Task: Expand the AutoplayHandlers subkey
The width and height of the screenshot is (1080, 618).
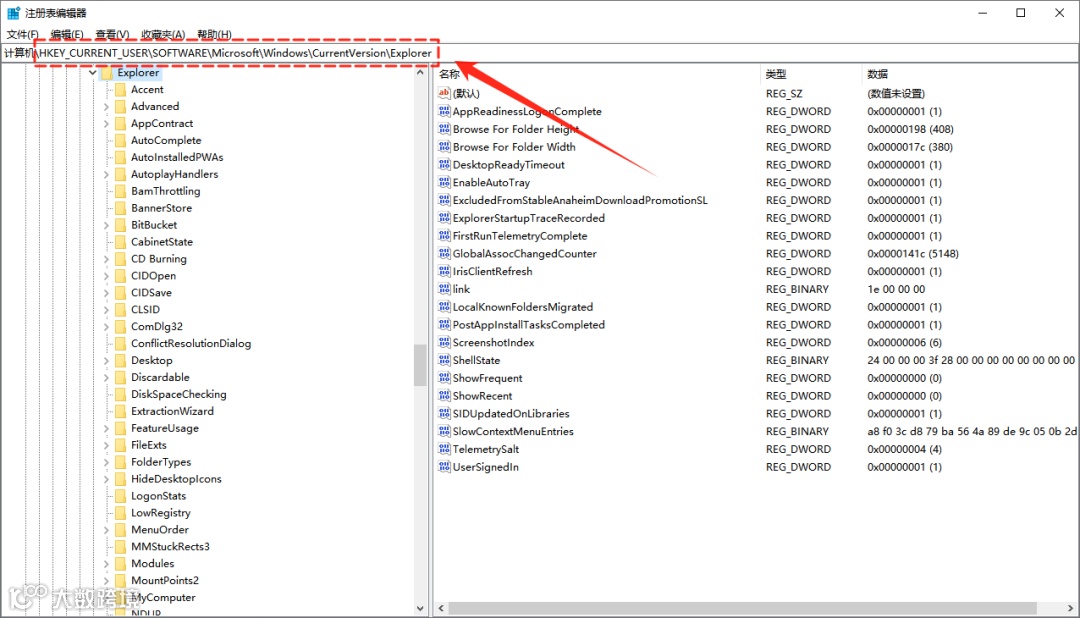Action: pyautogui.click(x=106, y=174)
